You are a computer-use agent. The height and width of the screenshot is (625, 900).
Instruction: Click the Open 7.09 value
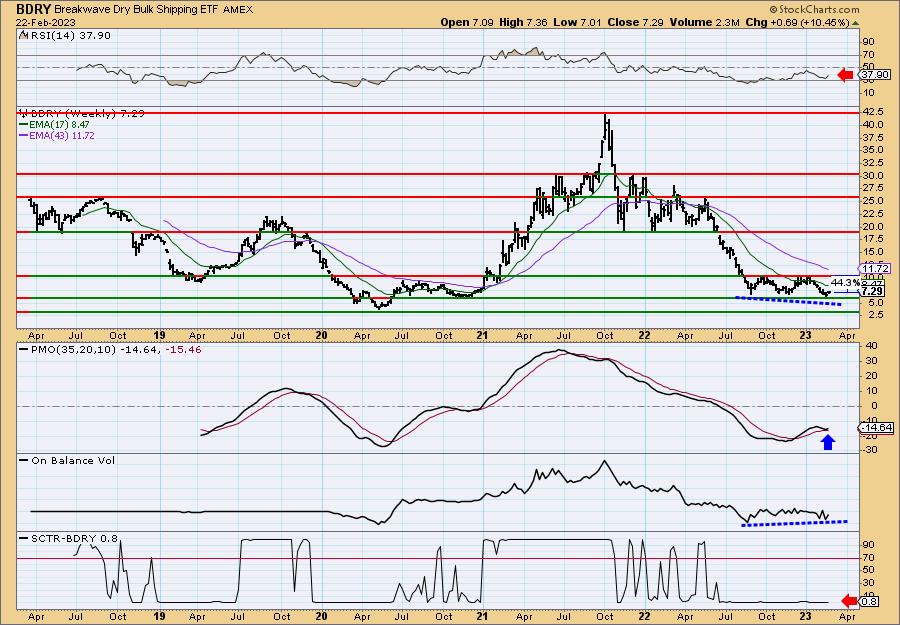click(467, 22)
